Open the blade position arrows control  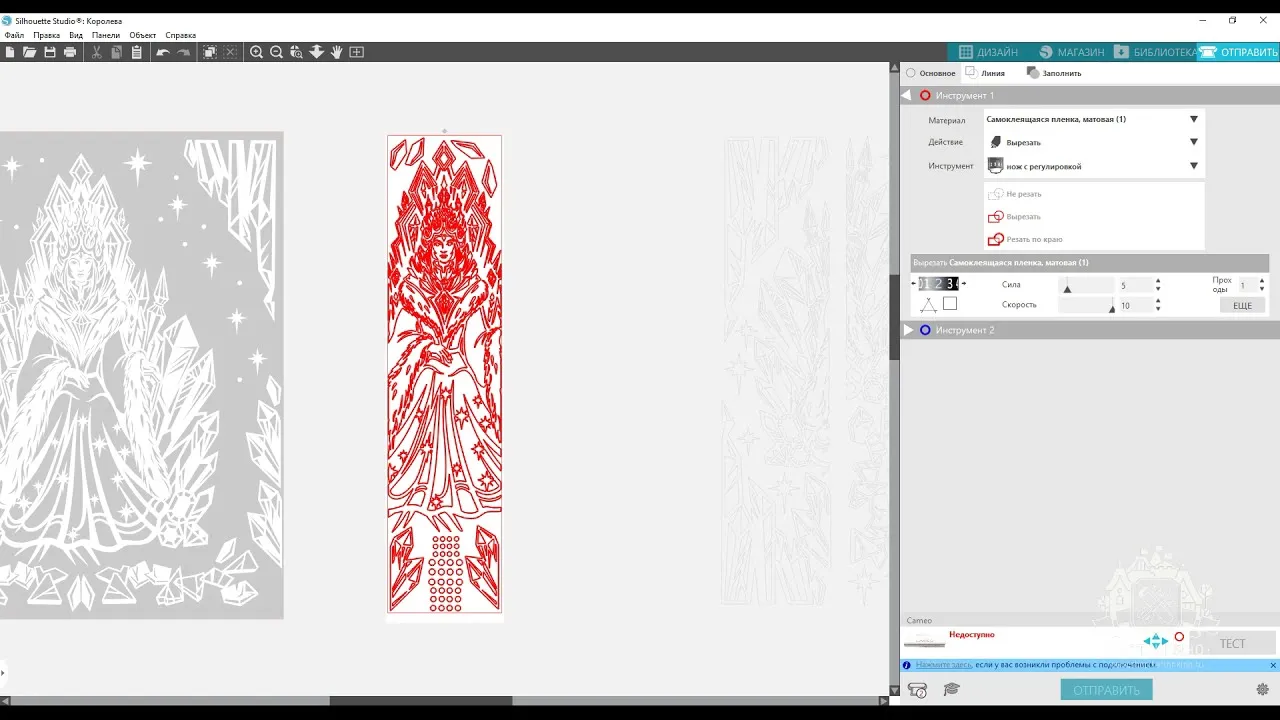click(x=1156, y=641)
